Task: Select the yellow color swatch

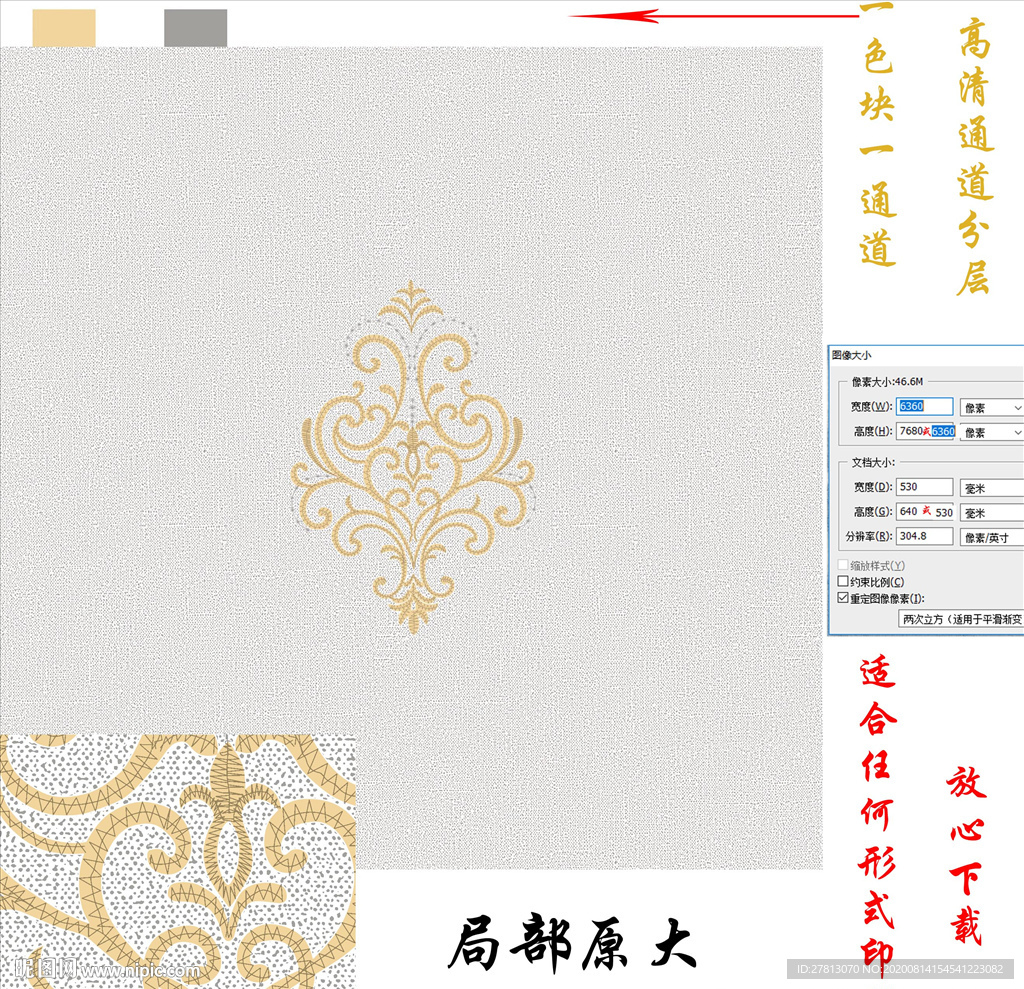Action: click(x=62, y=27)
